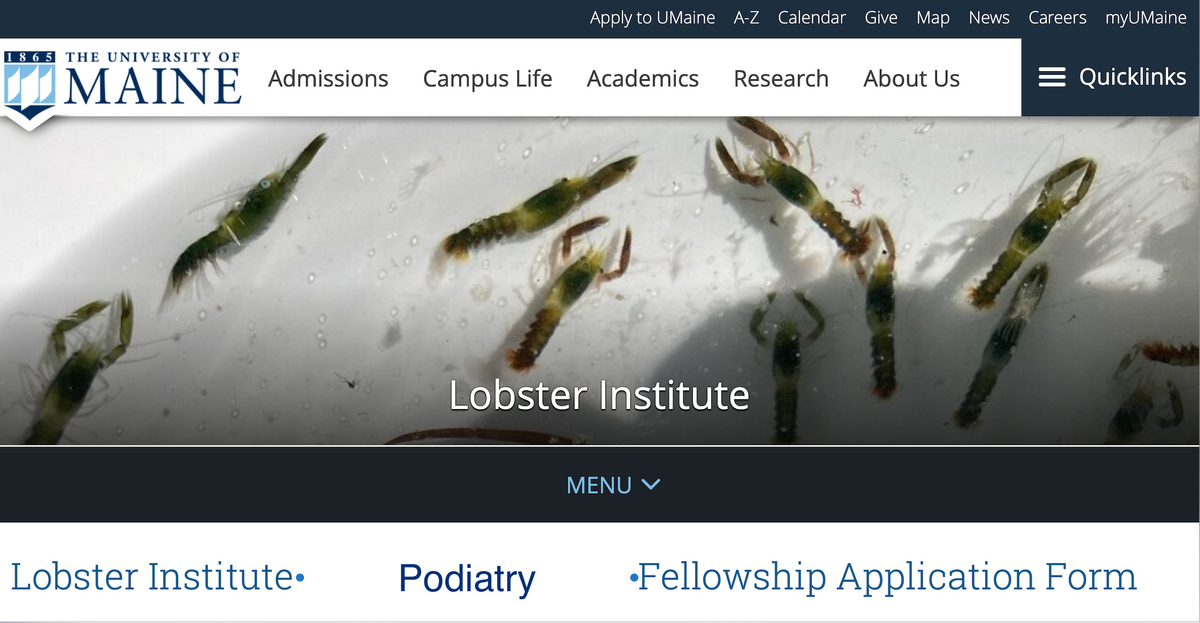
Task: Go to the Research section
Action: (x=781, y=79)
